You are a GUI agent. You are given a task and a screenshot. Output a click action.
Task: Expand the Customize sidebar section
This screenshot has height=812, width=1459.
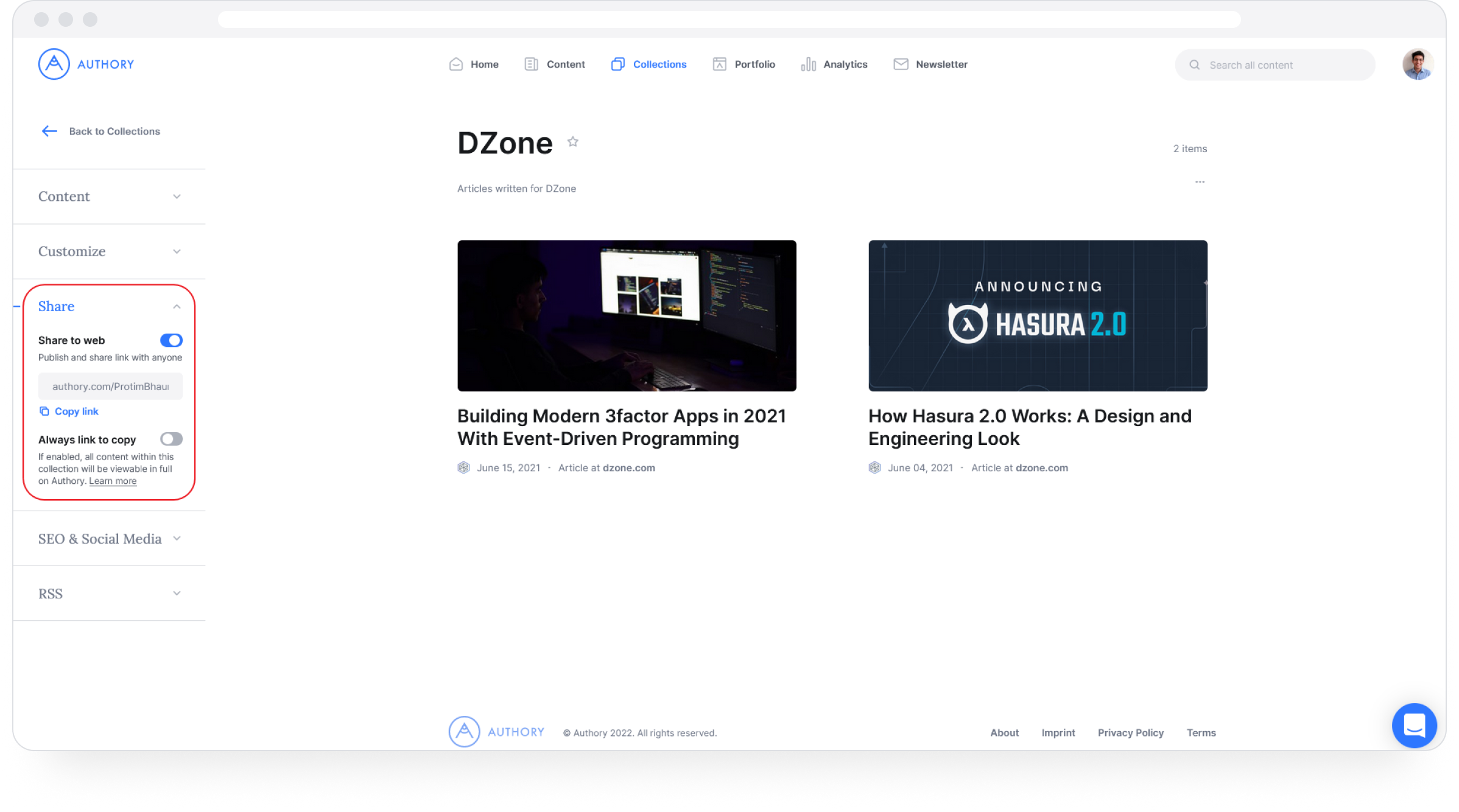tap(110, 251)
